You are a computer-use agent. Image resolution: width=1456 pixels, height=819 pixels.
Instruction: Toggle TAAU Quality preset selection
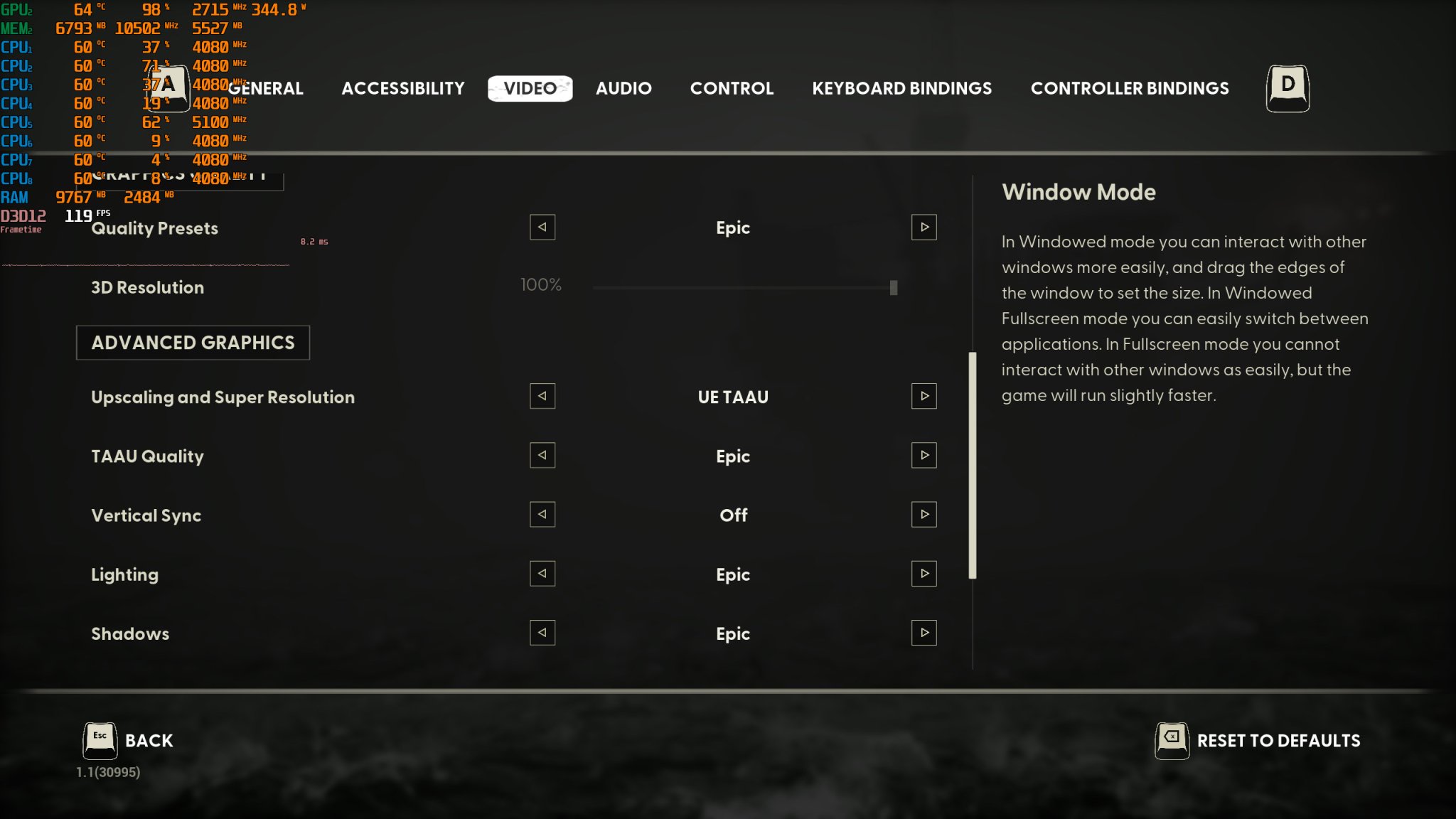(923, 455)
